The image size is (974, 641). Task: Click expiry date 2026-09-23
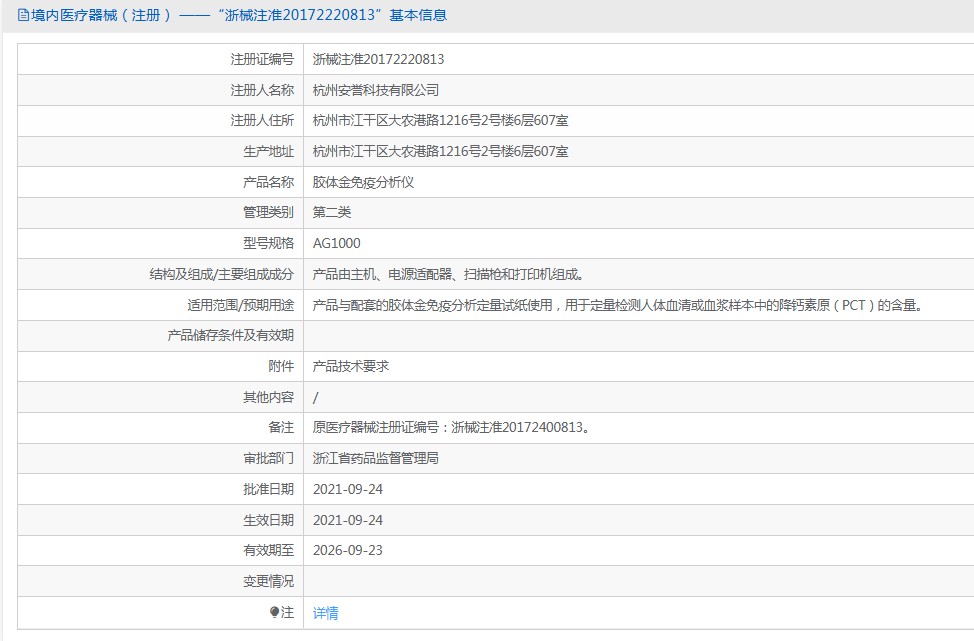[348, 550]
